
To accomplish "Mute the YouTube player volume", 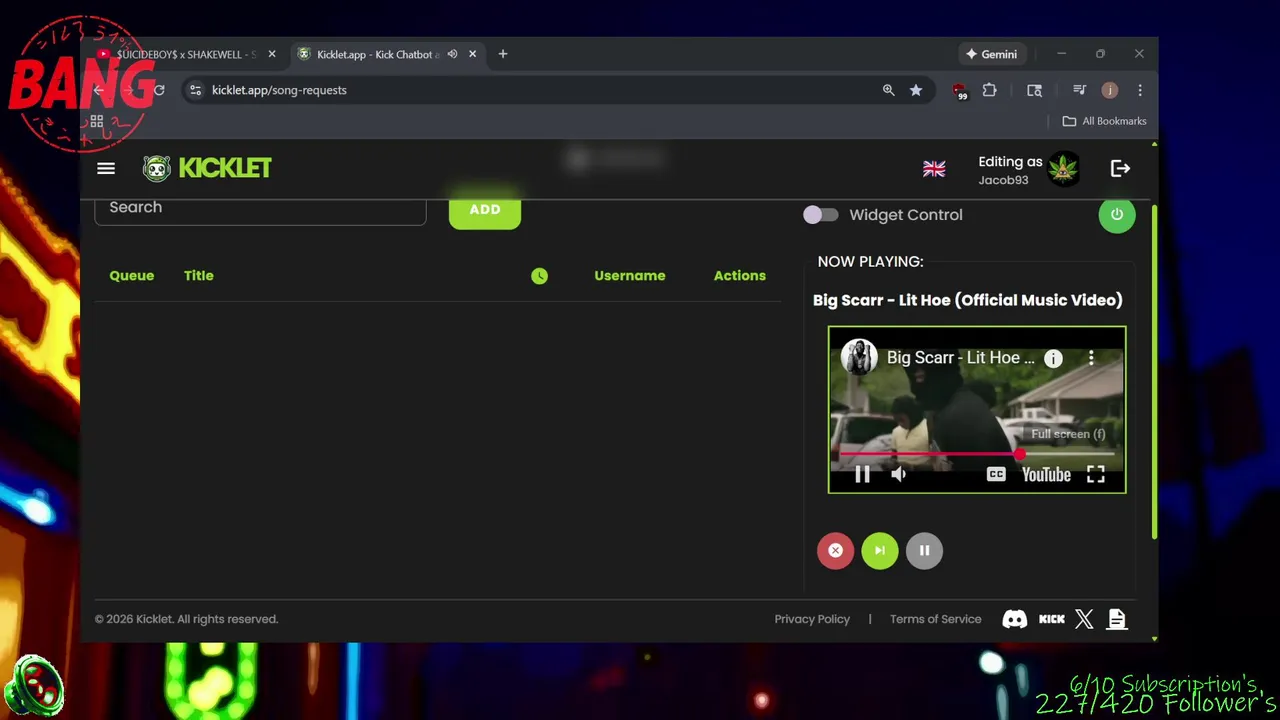I will [899, 475].
